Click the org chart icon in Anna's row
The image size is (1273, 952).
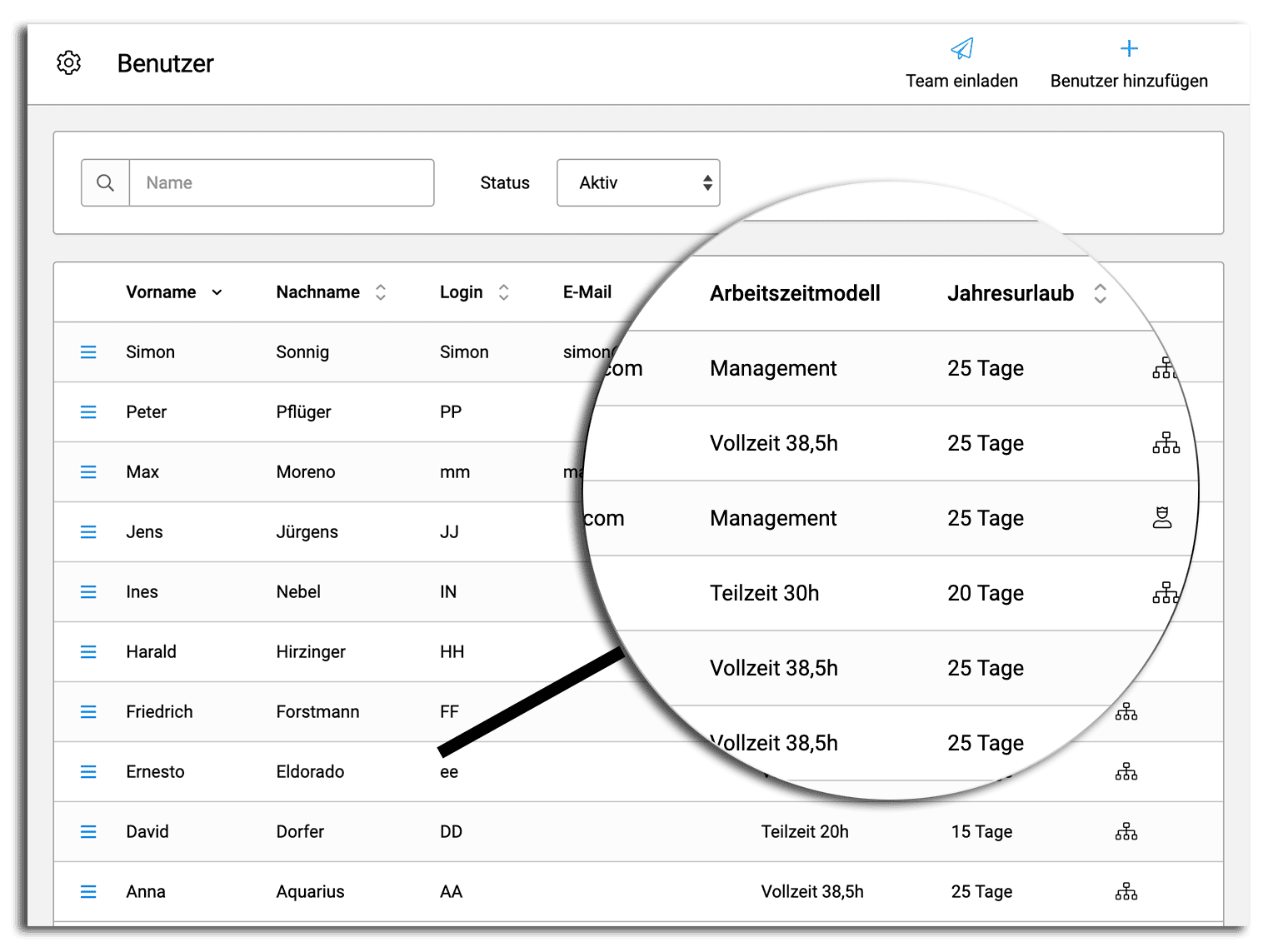coord(1126,891)
